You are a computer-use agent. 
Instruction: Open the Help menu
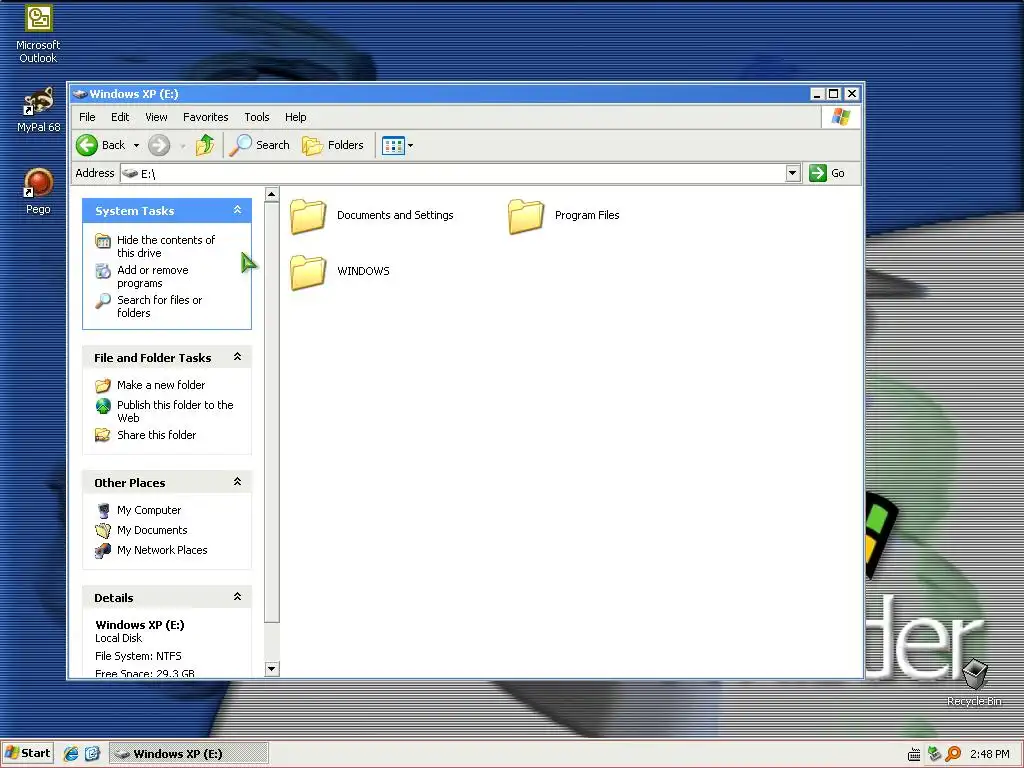coord(295,117)
